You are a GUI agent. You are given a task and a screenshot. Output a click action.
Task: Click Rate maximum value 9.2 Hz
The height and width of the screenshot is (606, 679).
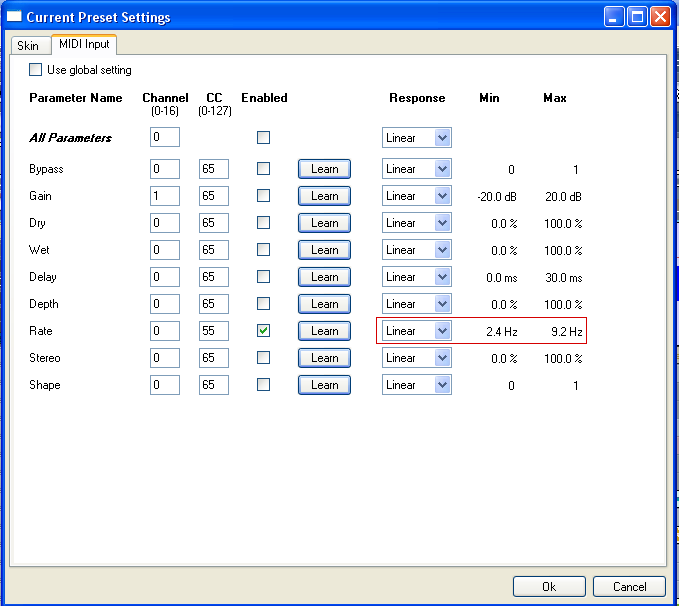pyautogui.click(x=566, y=331)
